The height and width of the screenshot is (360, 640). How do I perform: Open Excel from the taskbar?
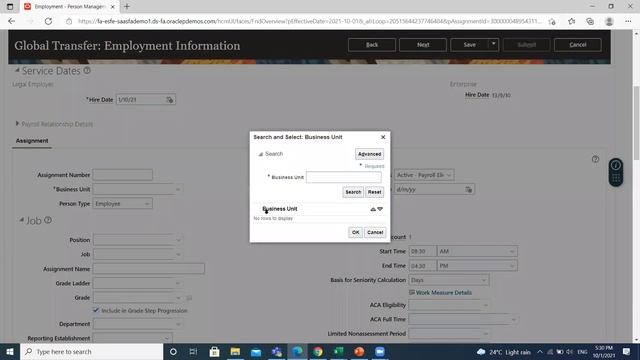click(x=338, y=351)
